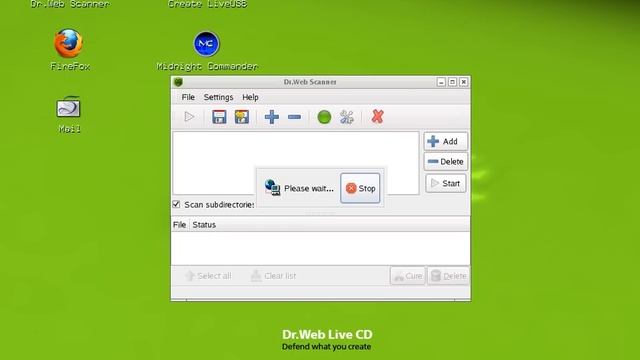Click the Start button
The image size is (640, 360).
tap(445, 184)
